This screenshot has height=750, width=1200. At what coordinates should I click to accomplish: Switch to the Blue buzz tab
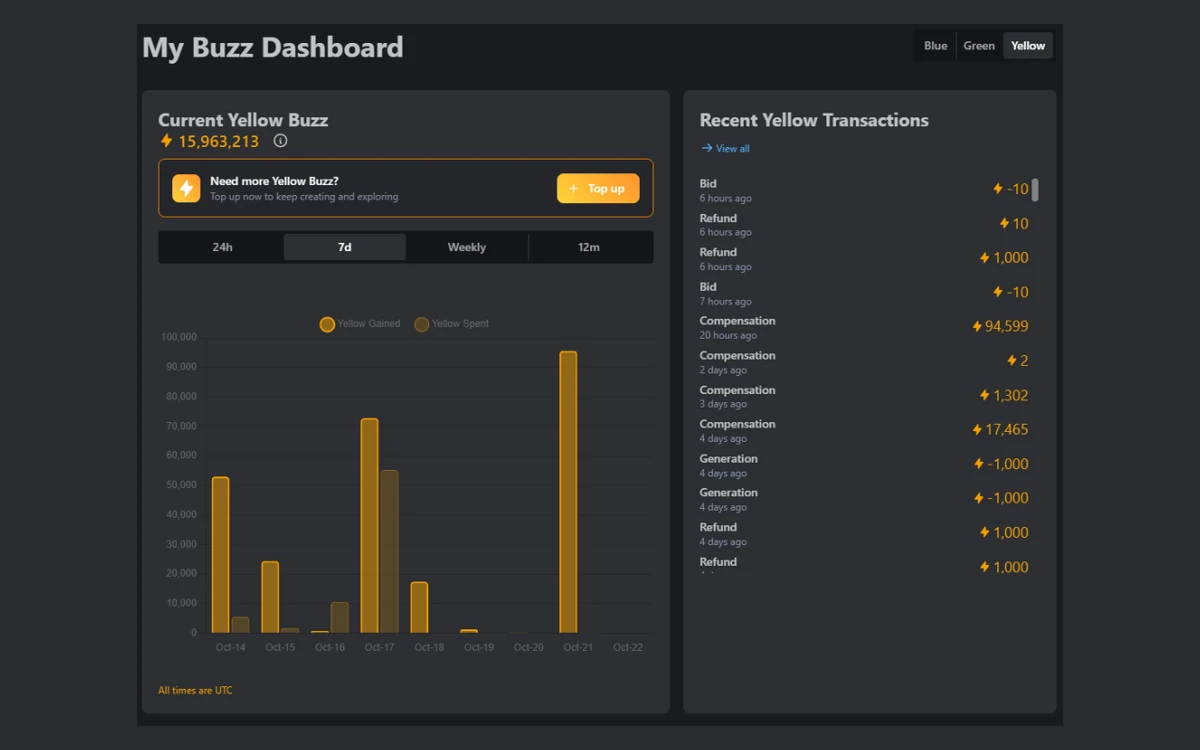click(x=936, y=45)
